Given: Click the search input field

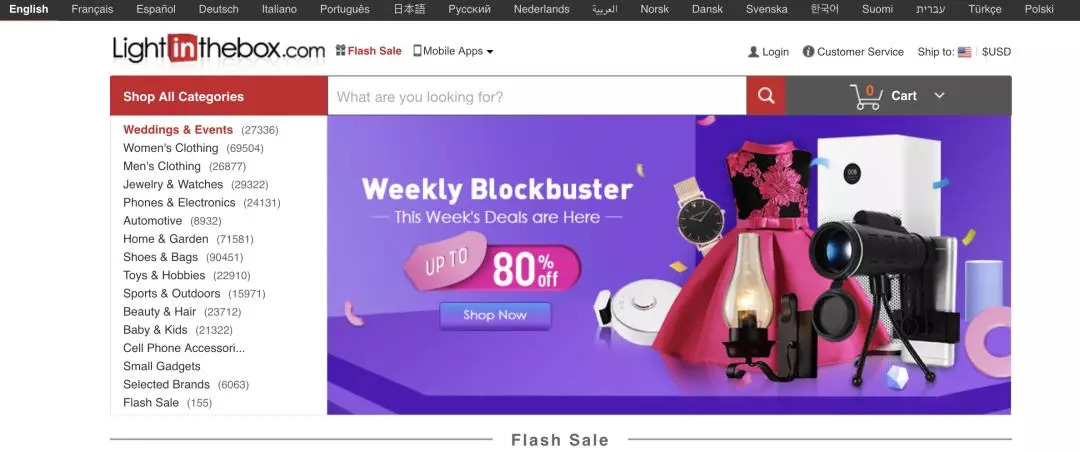Looking at the screenshot, I should [537, 96].
